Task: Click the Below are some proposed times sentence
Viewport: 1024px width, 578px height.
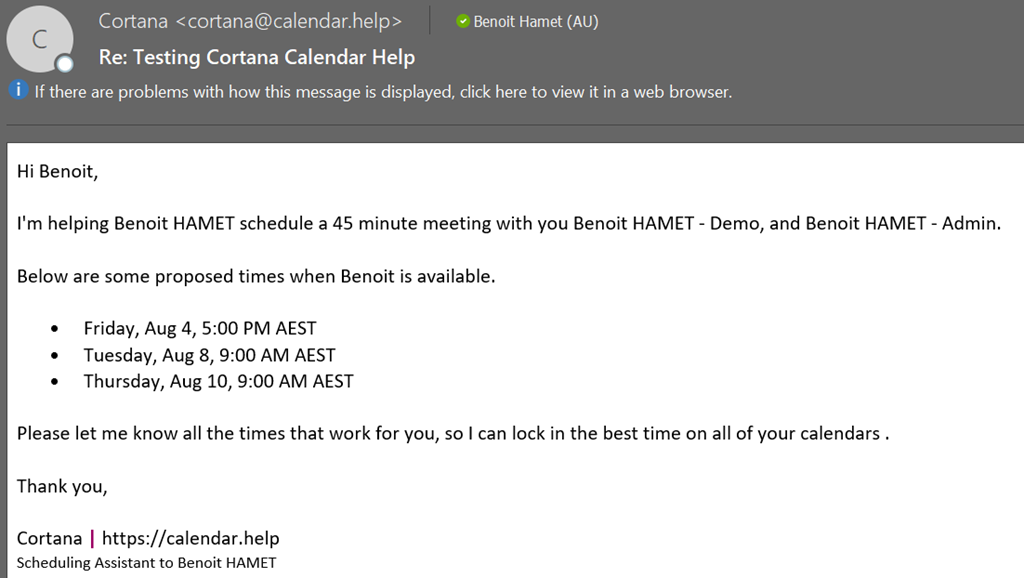Action: point(255,276)
